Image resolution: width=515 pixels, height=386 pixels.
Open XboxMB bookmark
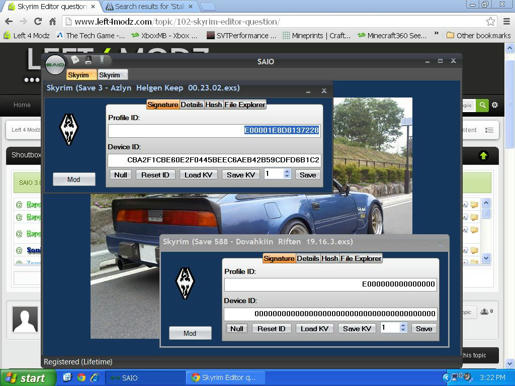point(165,35)
